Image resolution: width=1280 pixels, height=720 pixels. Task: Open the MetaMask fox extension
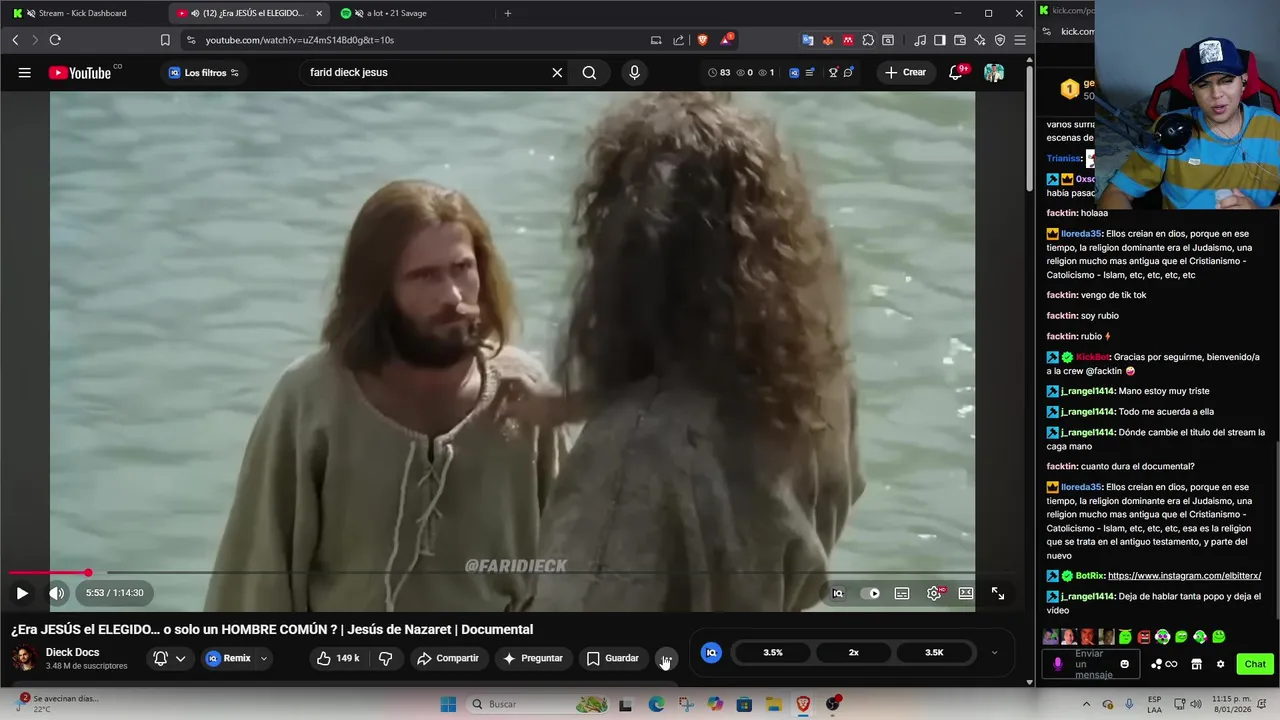click(828, 40)
